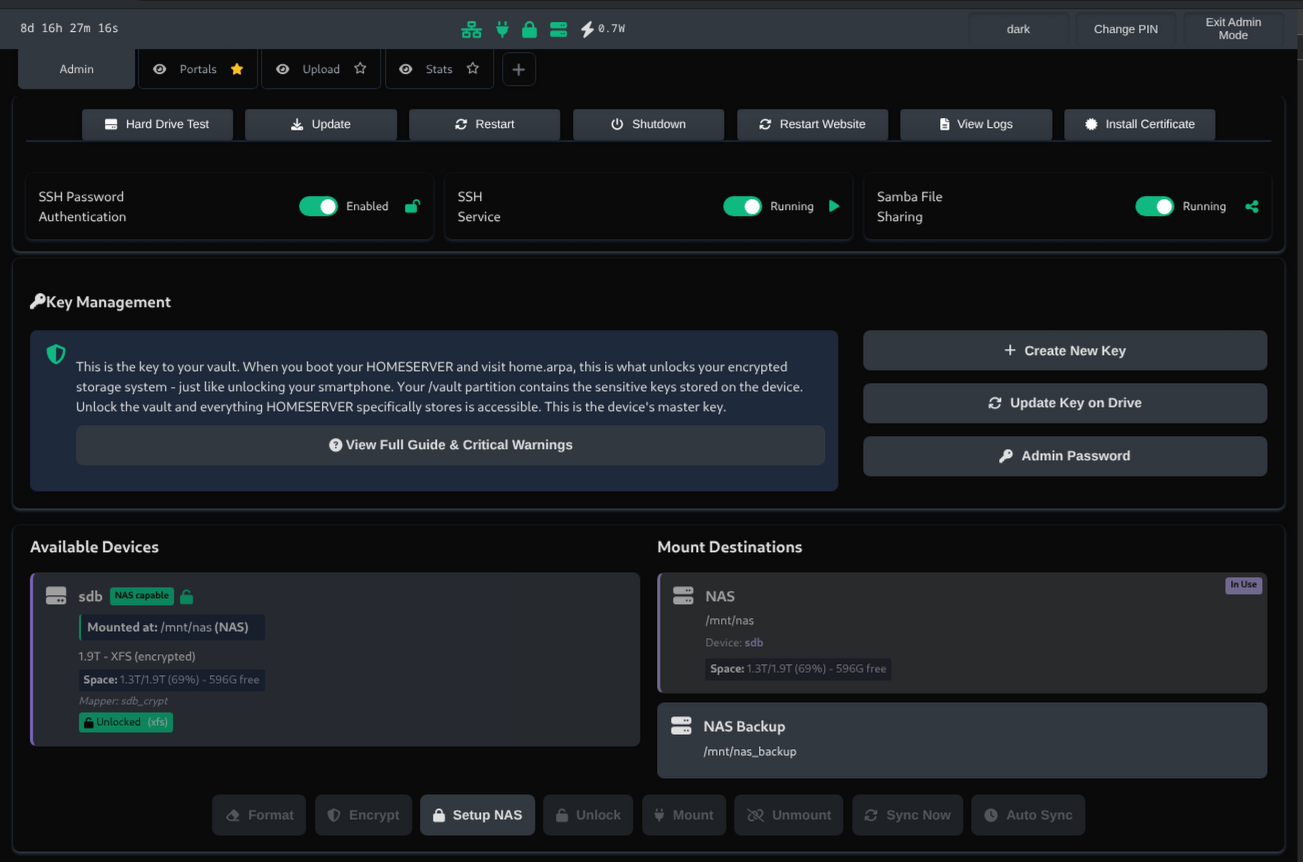This screenshot has width=1303, height=862.
Task: Click the lightning bolt power usage icon
Action: point(587,29)
